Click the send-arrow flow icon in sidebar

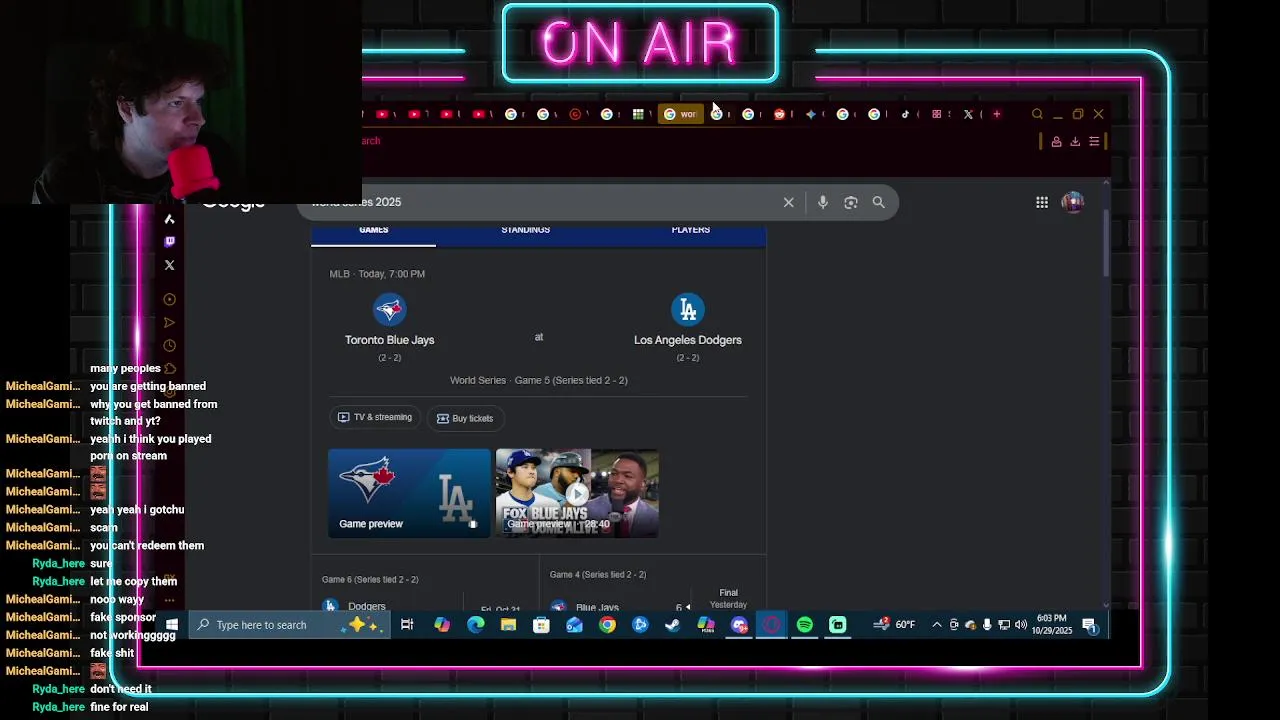coord(169,322)
